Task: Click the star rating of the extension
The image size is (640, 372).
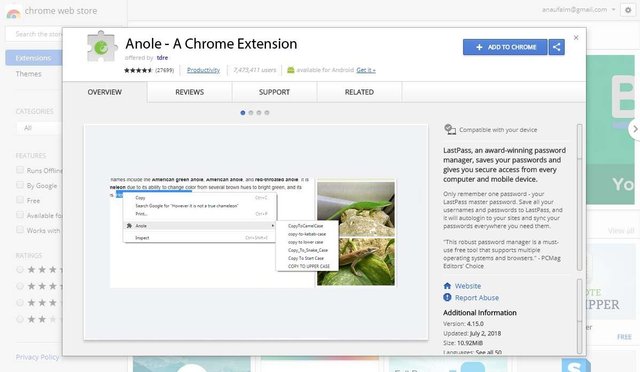Action: point(138,70)
